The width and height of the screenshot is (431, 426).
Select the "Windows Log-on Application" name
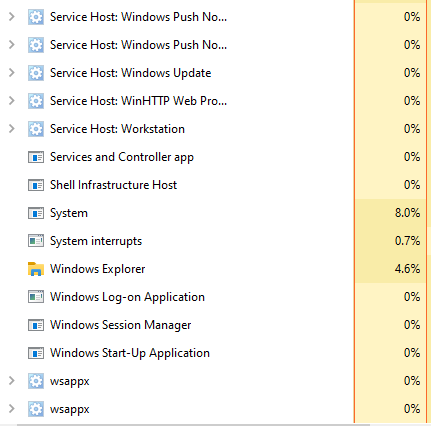pyautogui.click(x=127, y=297)
